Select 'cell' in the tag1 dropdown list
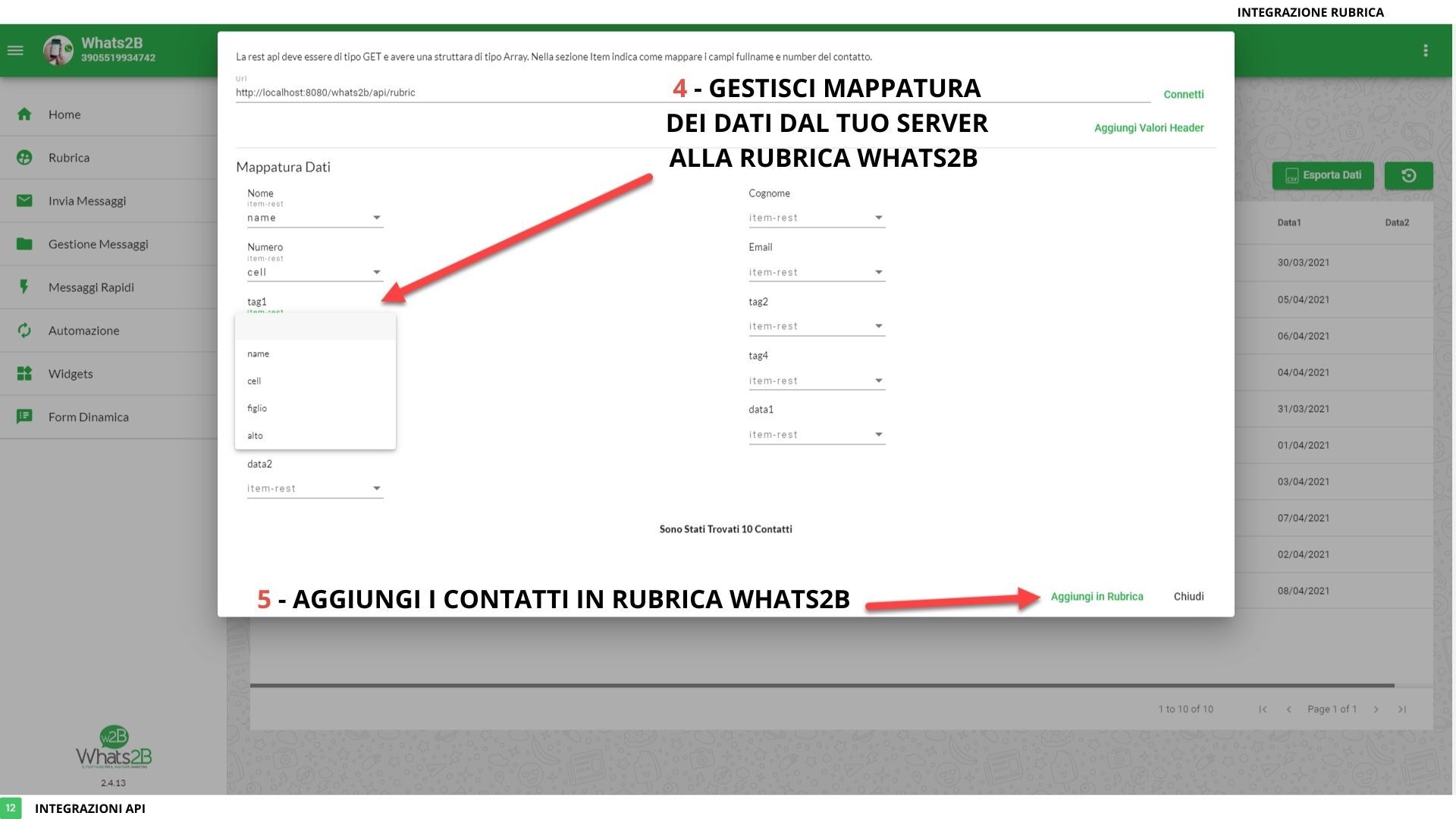 (315, 381)
